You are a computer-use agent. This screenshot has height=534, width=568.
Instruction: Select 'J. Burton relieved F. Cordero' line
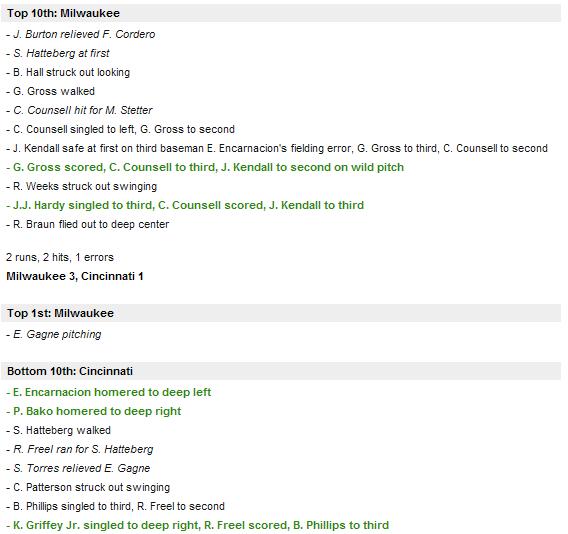pos(81,34)
